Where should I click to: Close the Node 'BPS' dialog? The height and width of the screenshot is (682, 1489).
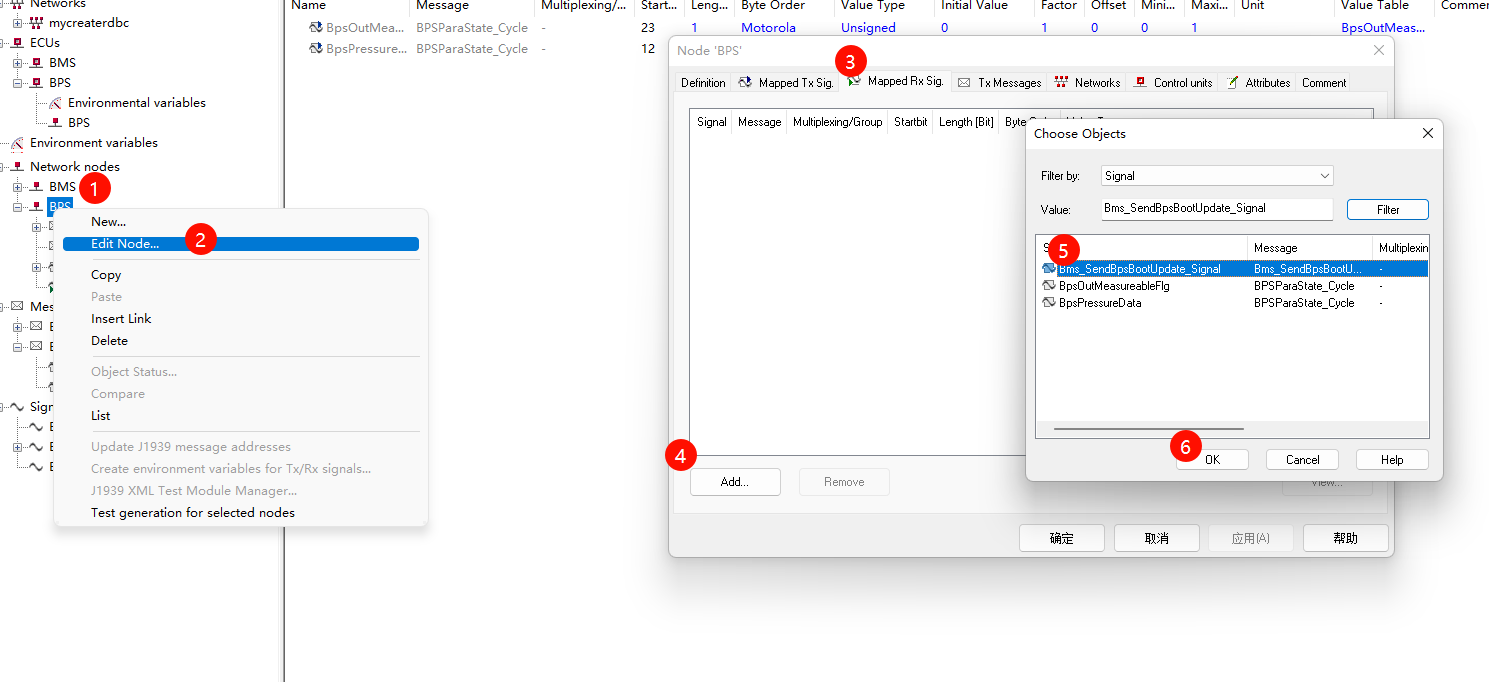tap(1379, 50)
